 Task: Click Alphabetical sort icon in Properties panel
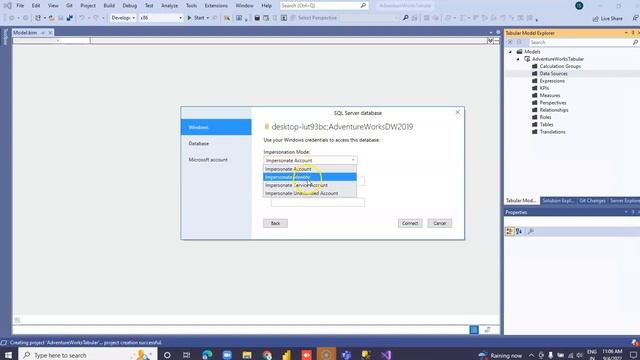pyautogui.click(x=519, y=231)
